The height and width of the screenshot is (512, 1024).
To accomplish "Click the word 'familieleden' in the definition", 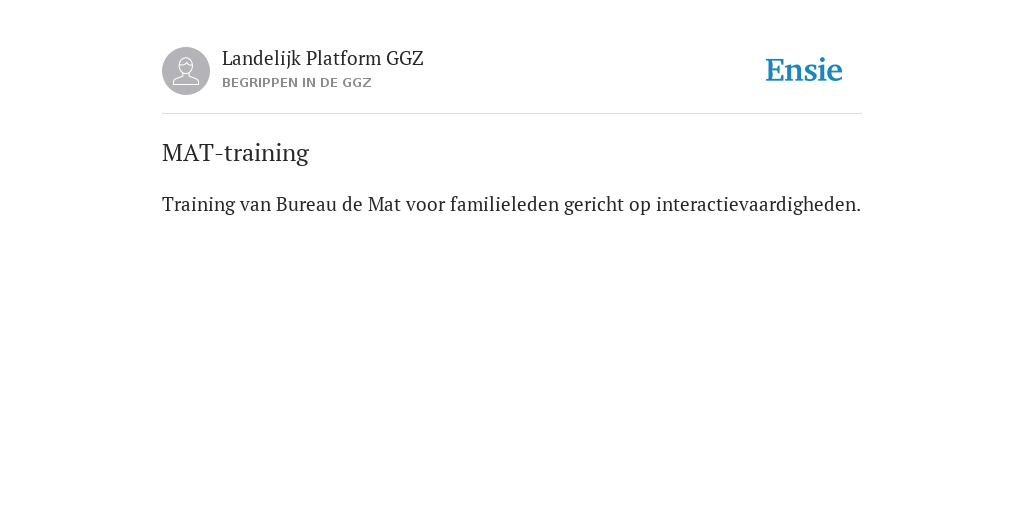I will coord(504,205).
